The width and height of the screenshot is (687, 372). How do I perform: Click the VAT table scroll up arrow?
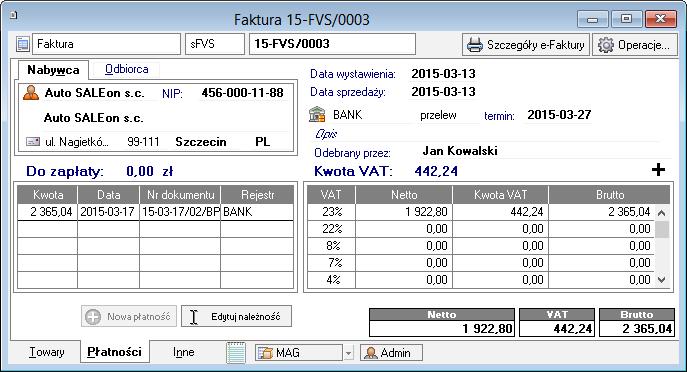[662, 213]
